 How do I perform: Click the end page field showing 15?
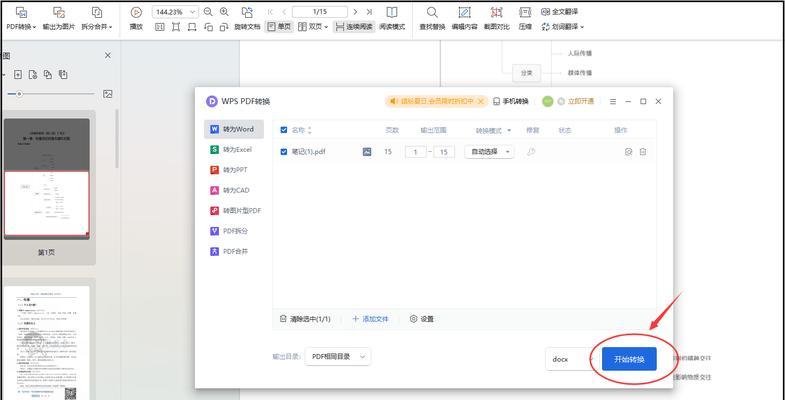pyautogui.click(x=444, y=151)
